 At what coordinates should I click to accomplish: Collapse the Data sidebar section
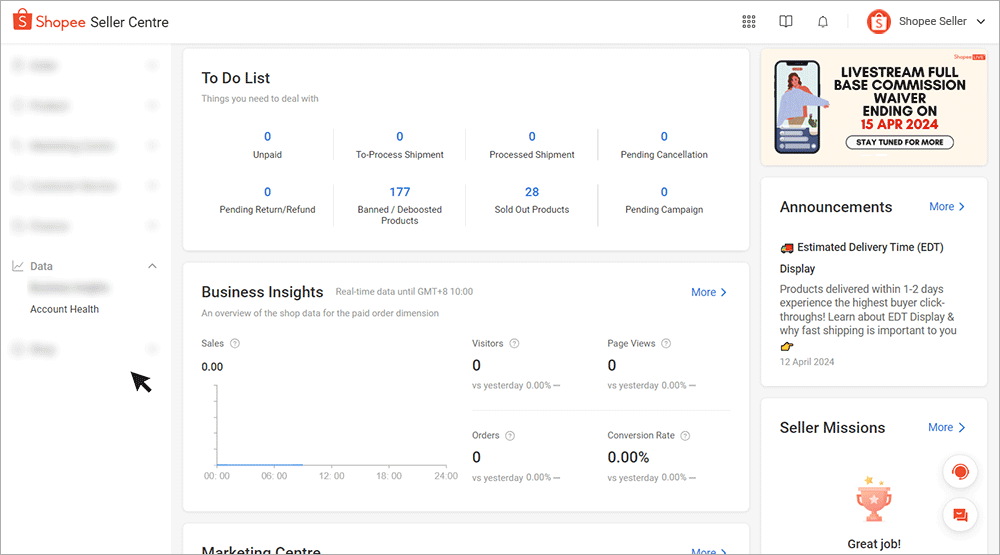pos(152,266)
